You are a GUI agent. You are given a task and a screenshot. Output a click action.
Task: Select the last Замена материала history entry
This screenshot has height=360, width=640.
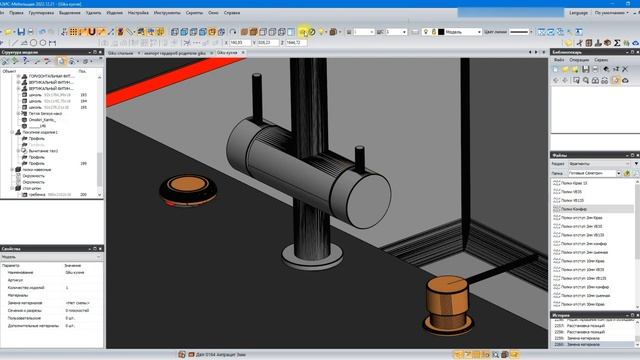(592, 344)
